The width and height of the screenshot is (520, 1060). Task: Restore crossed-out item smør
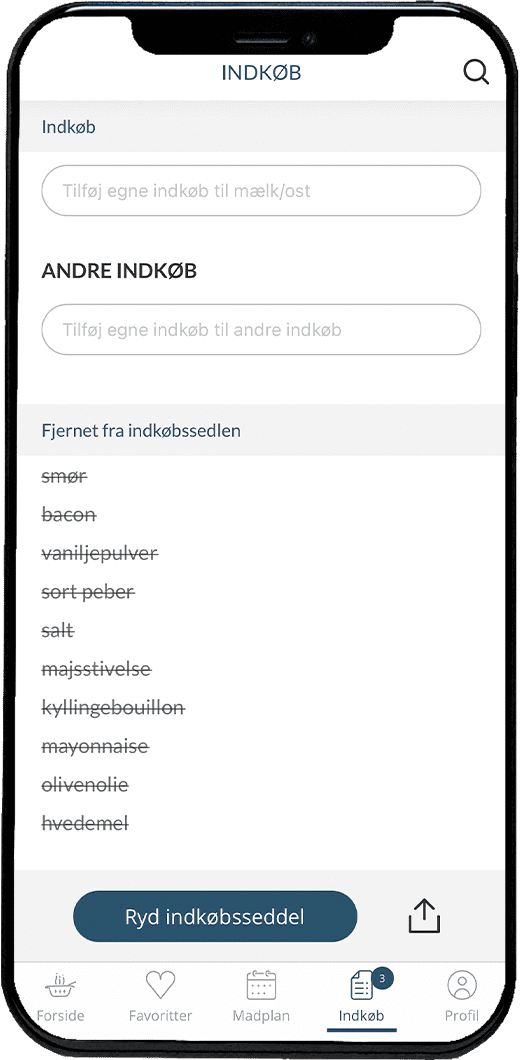64,477
